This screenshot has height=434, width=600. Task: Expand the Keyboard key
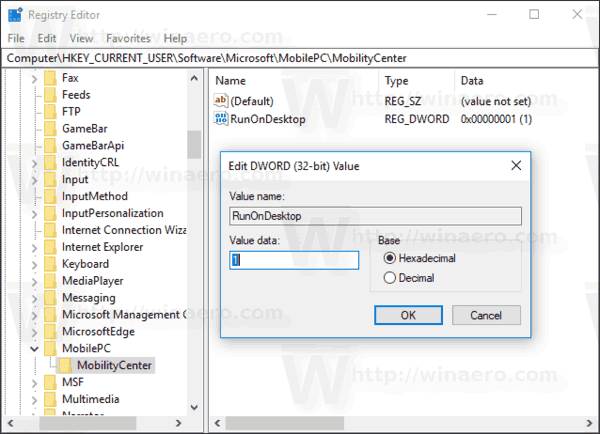pyautogui.click(x=34, y=265)
